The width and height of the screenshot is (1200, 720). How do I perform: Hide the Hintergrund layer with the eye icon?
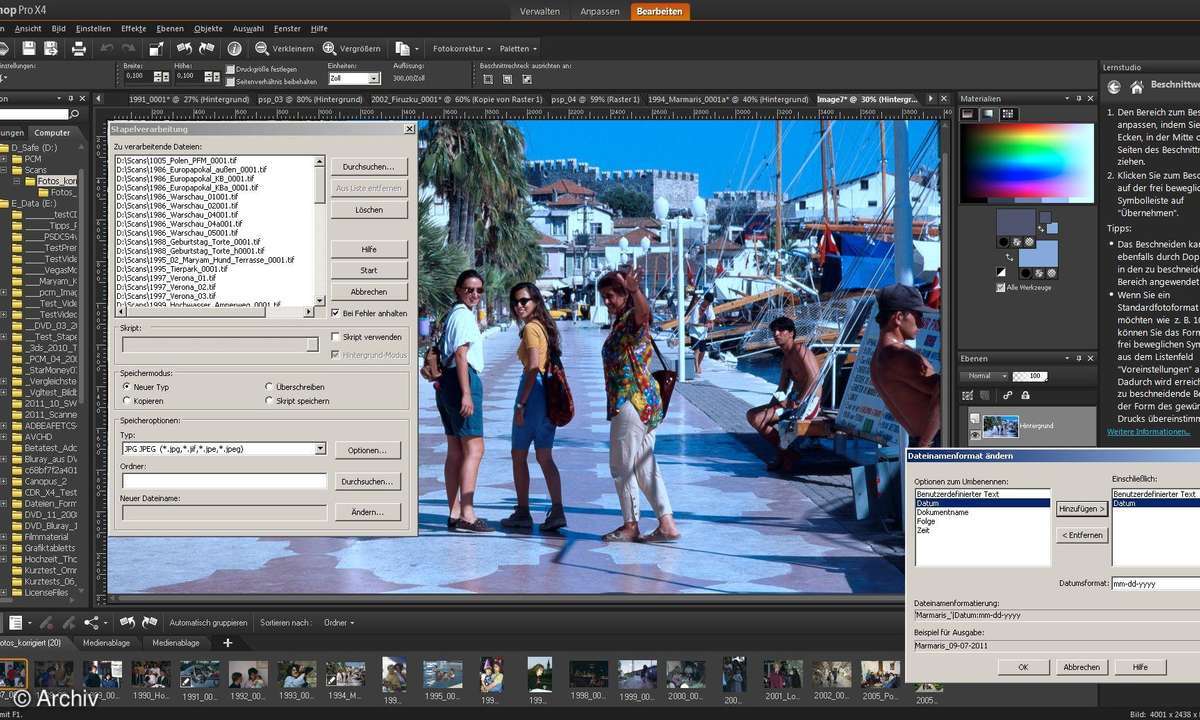[975, 437]
